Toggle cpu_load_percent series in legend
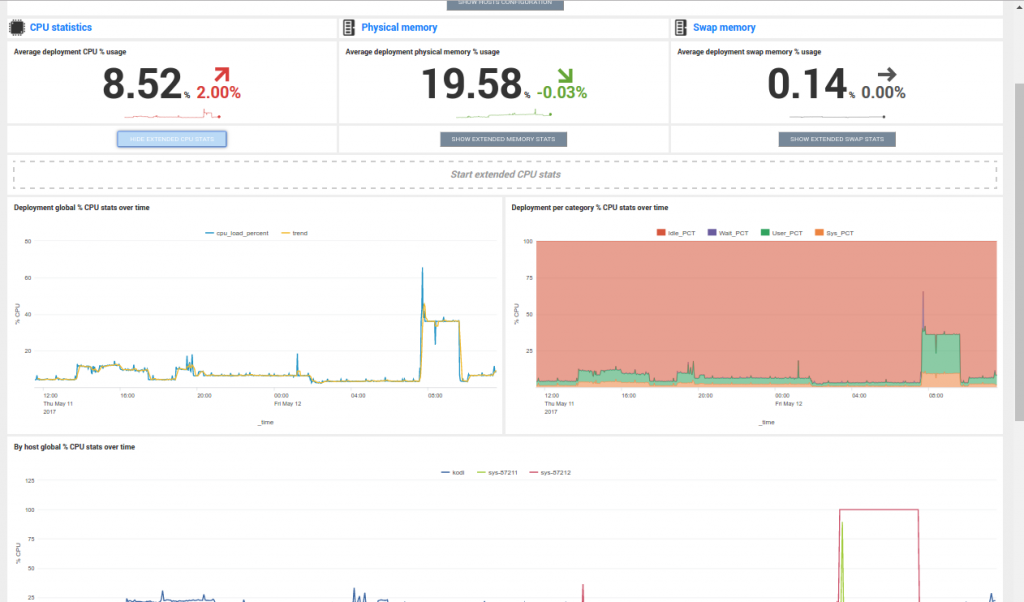The width and height of the screenshot is (1024, 602). tap(236, 232)
